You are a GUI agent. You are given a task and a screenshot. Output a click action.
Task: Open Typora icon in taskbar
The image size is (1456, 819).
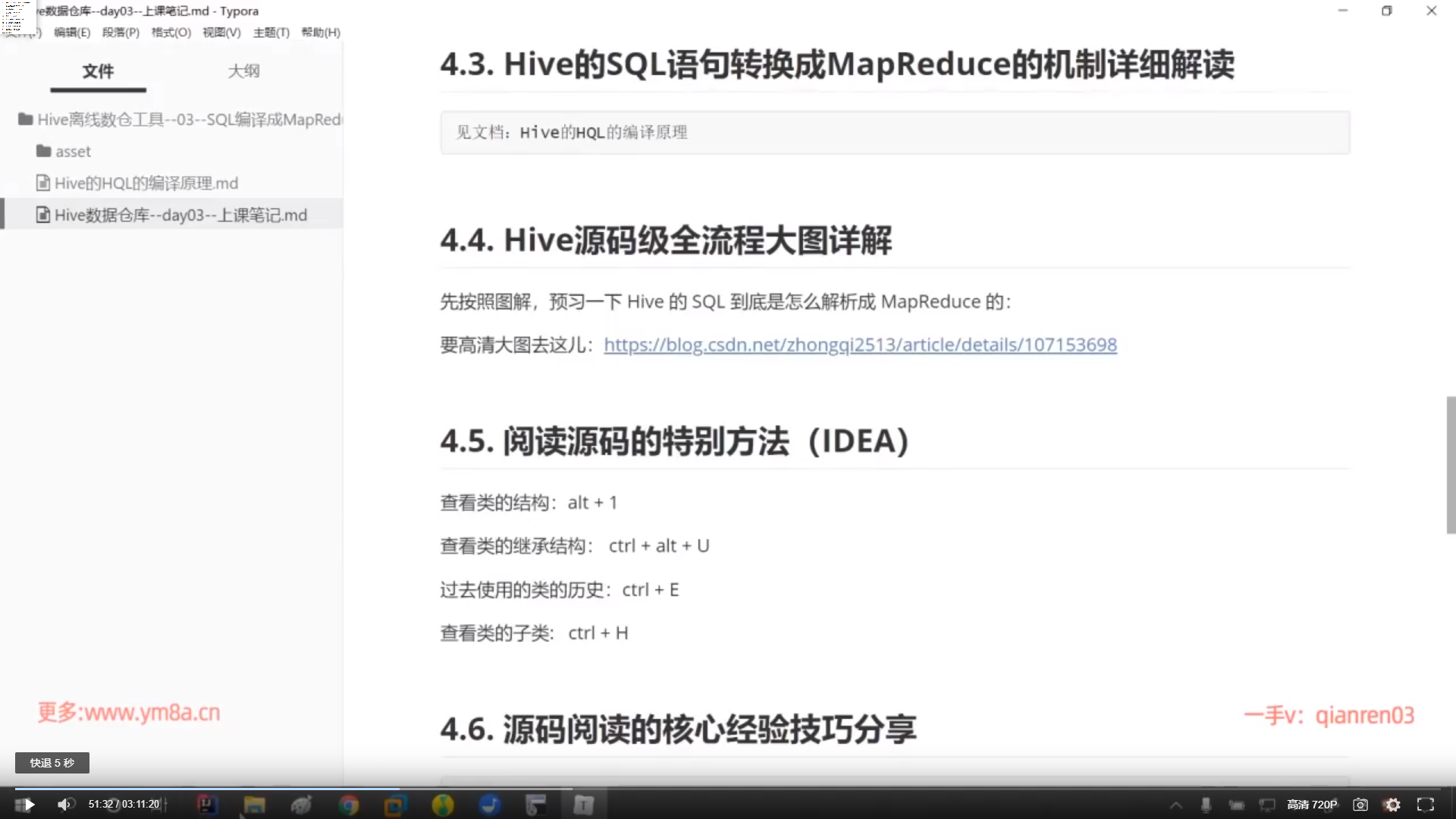point(583,805)
